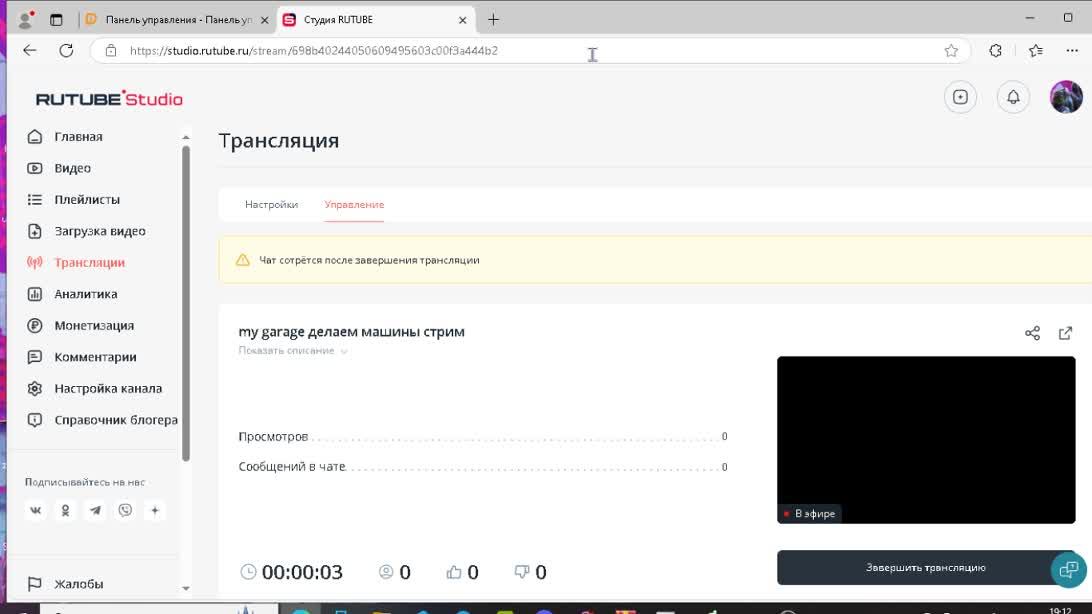Screen dimensions: 1092x614
Task: Click the address bar URL
Action: (313, 51)
